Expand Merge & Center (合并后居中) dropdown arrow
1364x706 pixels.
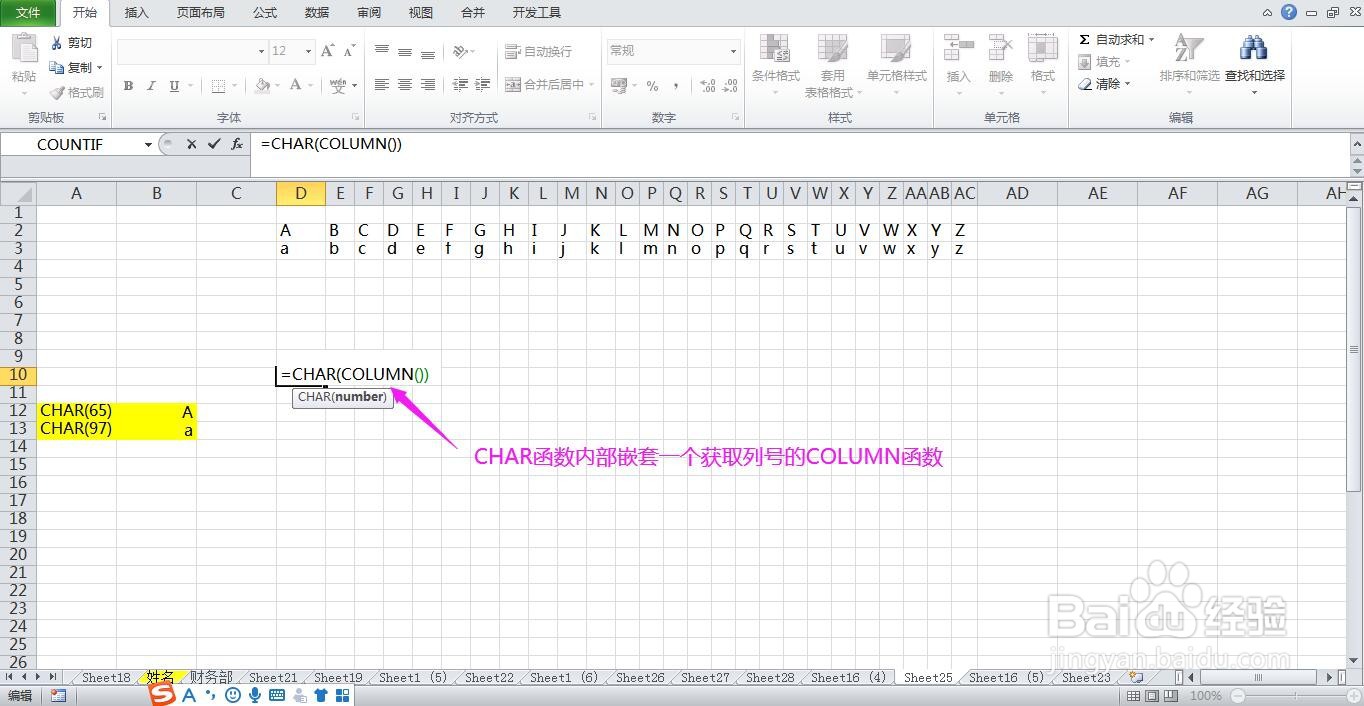click(591, 85)
